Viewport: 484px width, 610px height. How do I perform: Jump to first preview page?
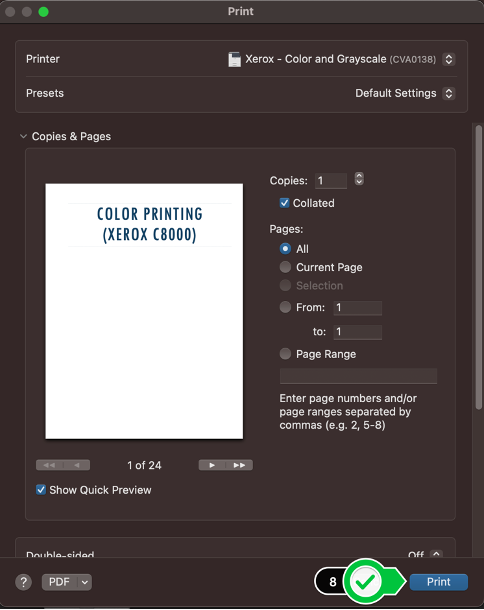pyautogui.click(x=49, y=465)
